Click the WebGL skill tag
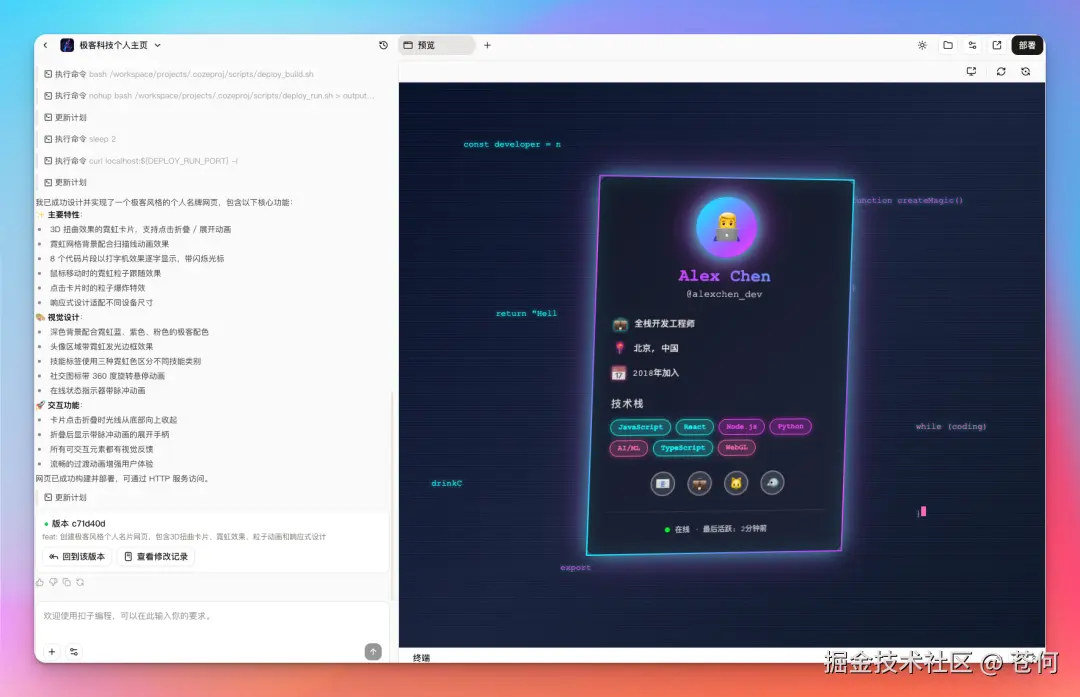1080x697 pixels. 736,448
